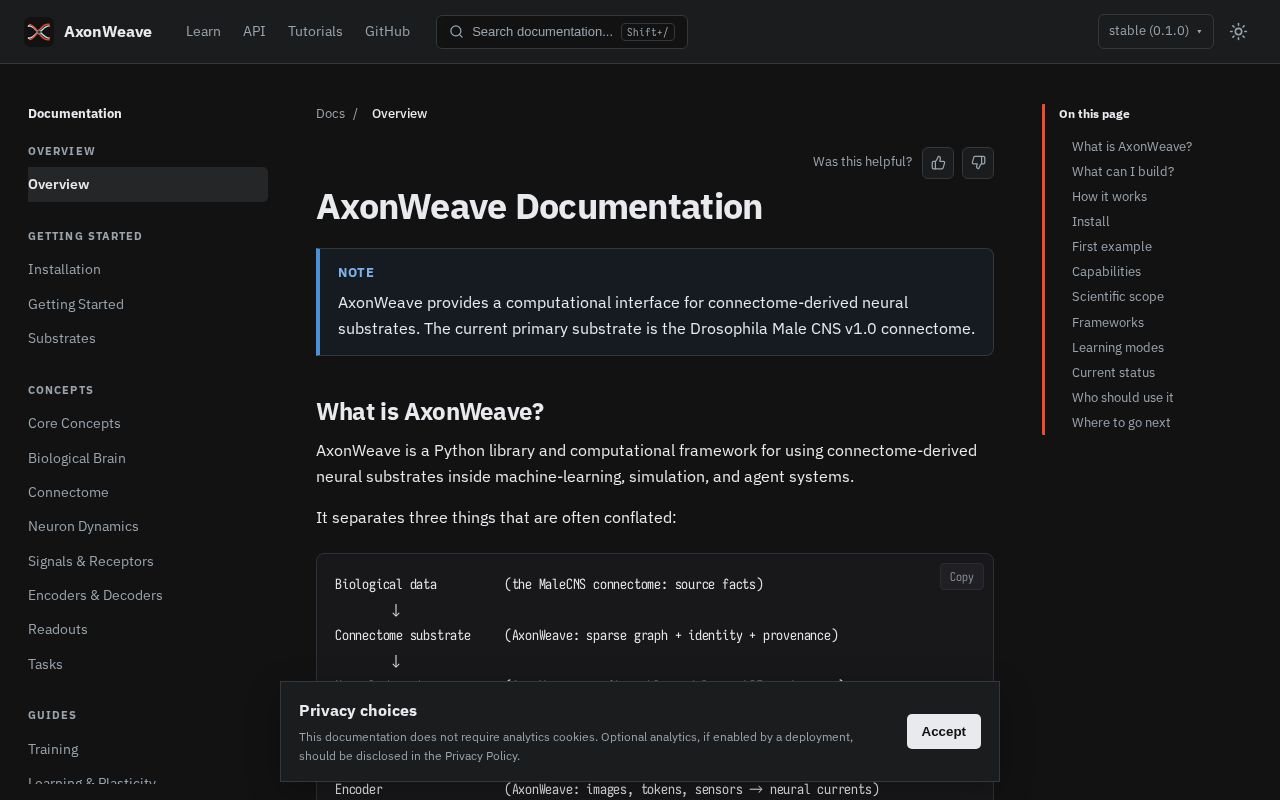This screenshot has height=800, width=1280.
Task: Click the thumbs up helpful icon
Action: point(938,163)
